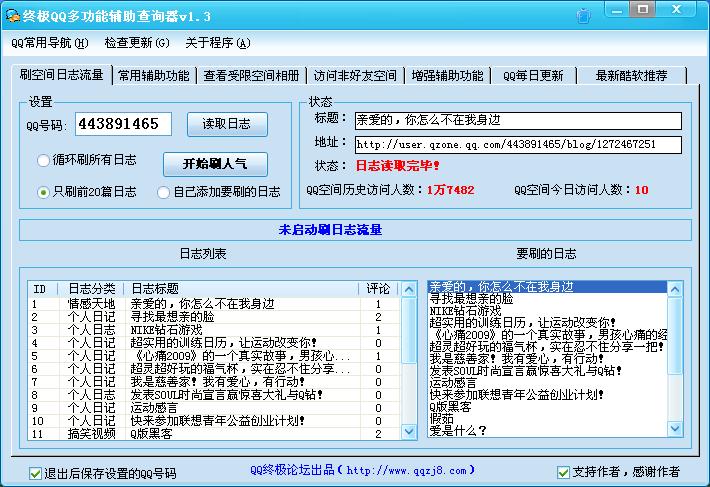The width and height of the screenshot is (710, 487).
Task: Click down arrow of 日志列表 scrollbar
Action: pos(409,431)
